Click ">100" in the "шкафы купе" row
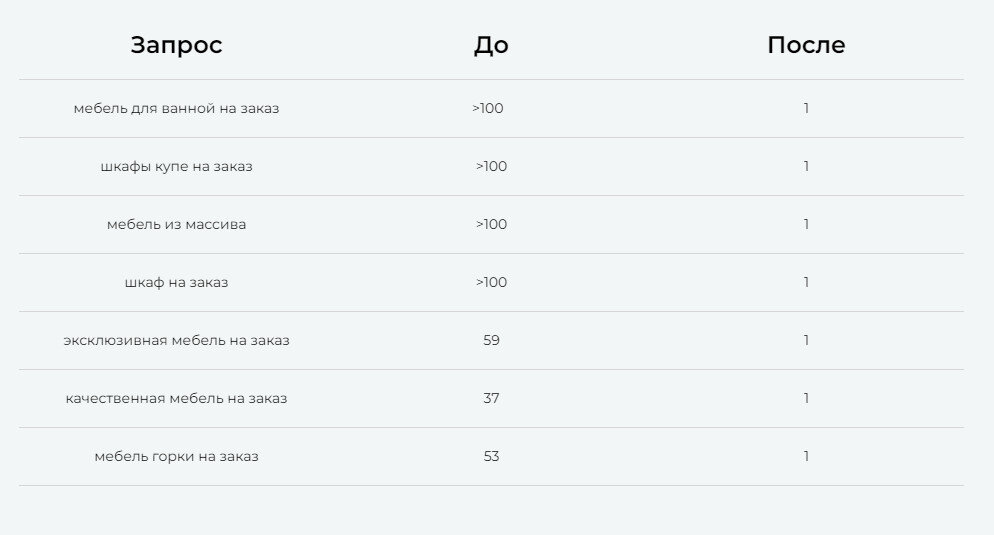The height and width of the screenshot is (535, 994). 491,166
